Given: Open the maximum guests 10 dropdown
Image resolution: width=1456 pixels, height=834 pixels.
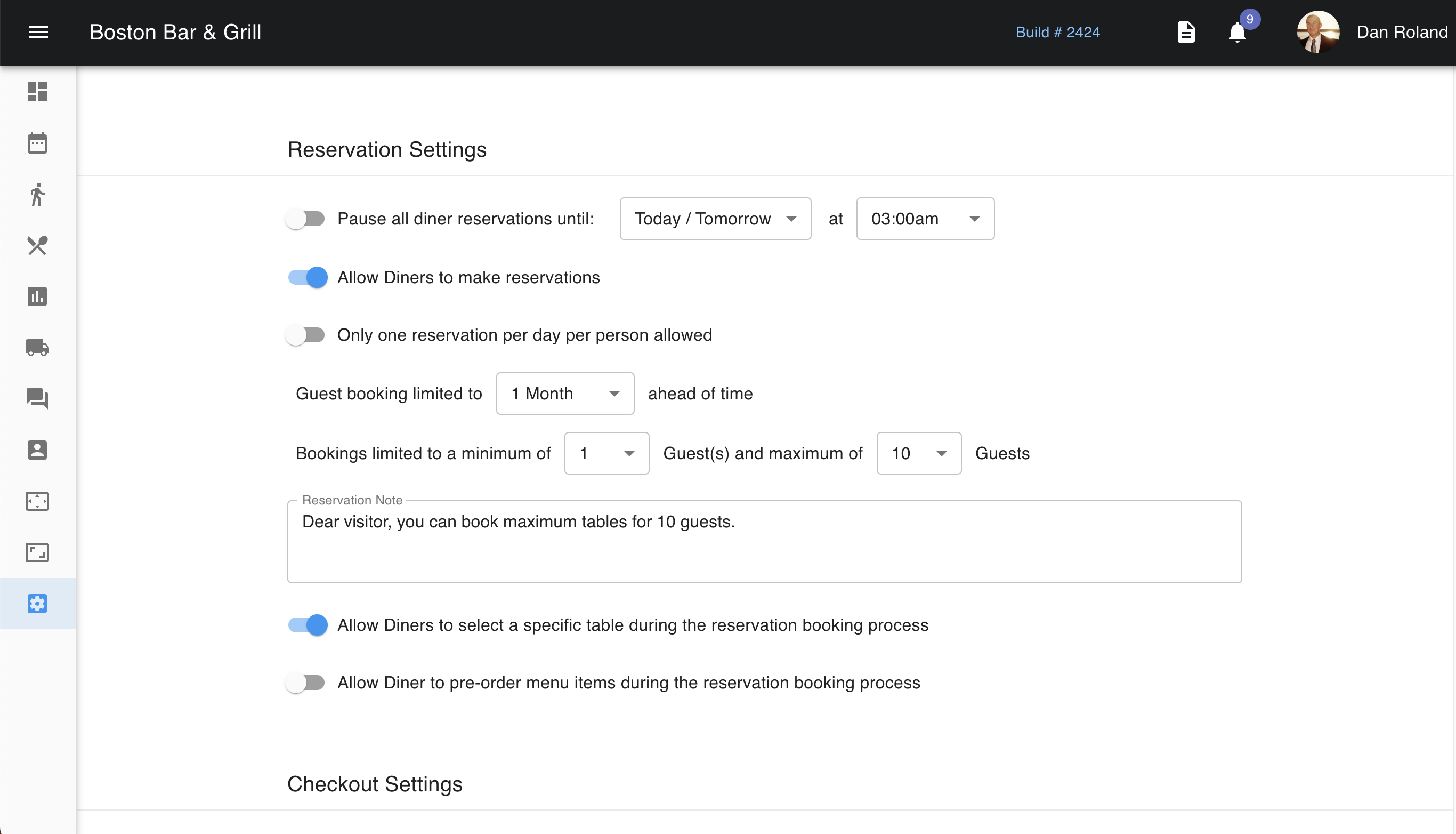Looking at the screenshot, I should click(x=919, y=453).
